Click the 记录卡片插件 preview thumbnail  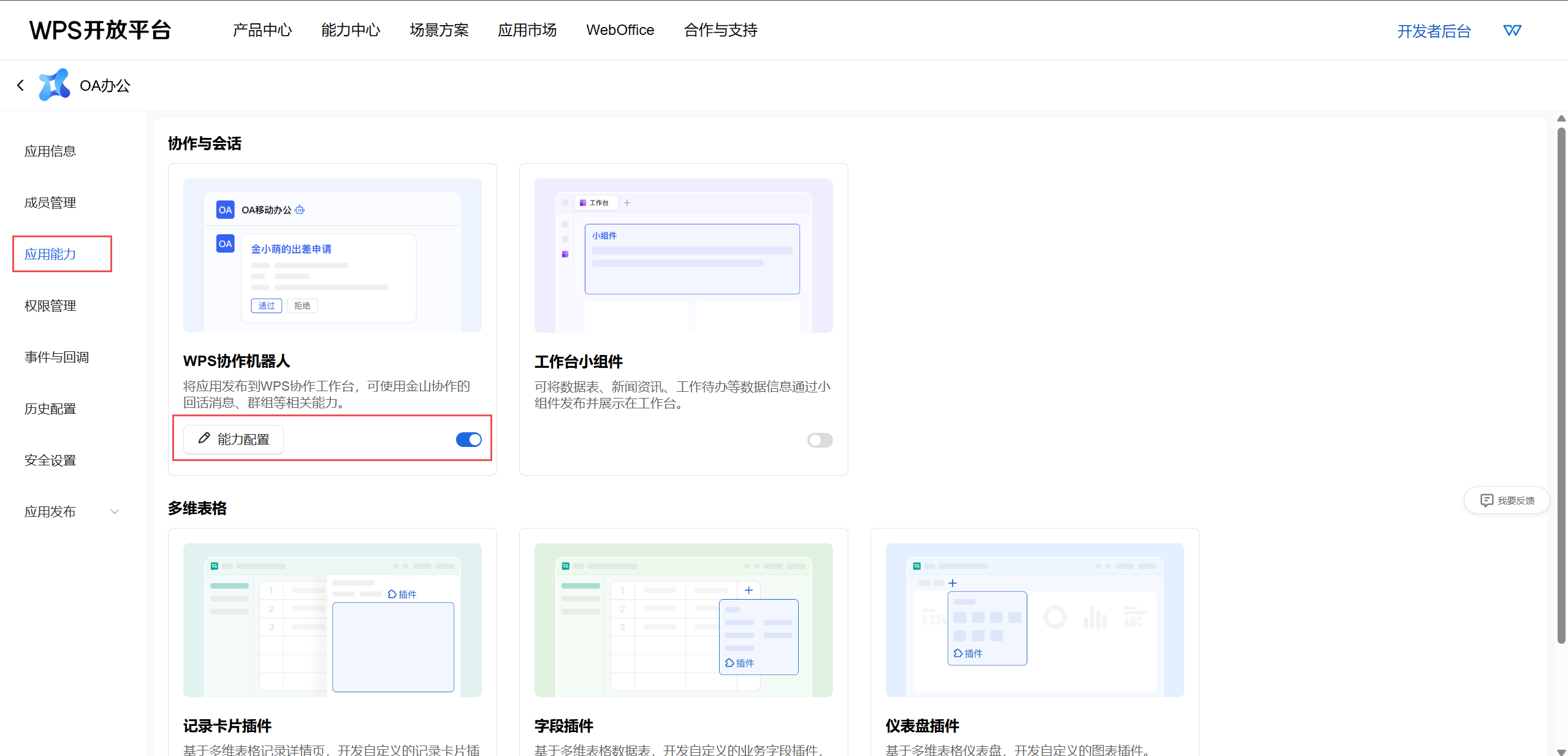tap(332, 620)
